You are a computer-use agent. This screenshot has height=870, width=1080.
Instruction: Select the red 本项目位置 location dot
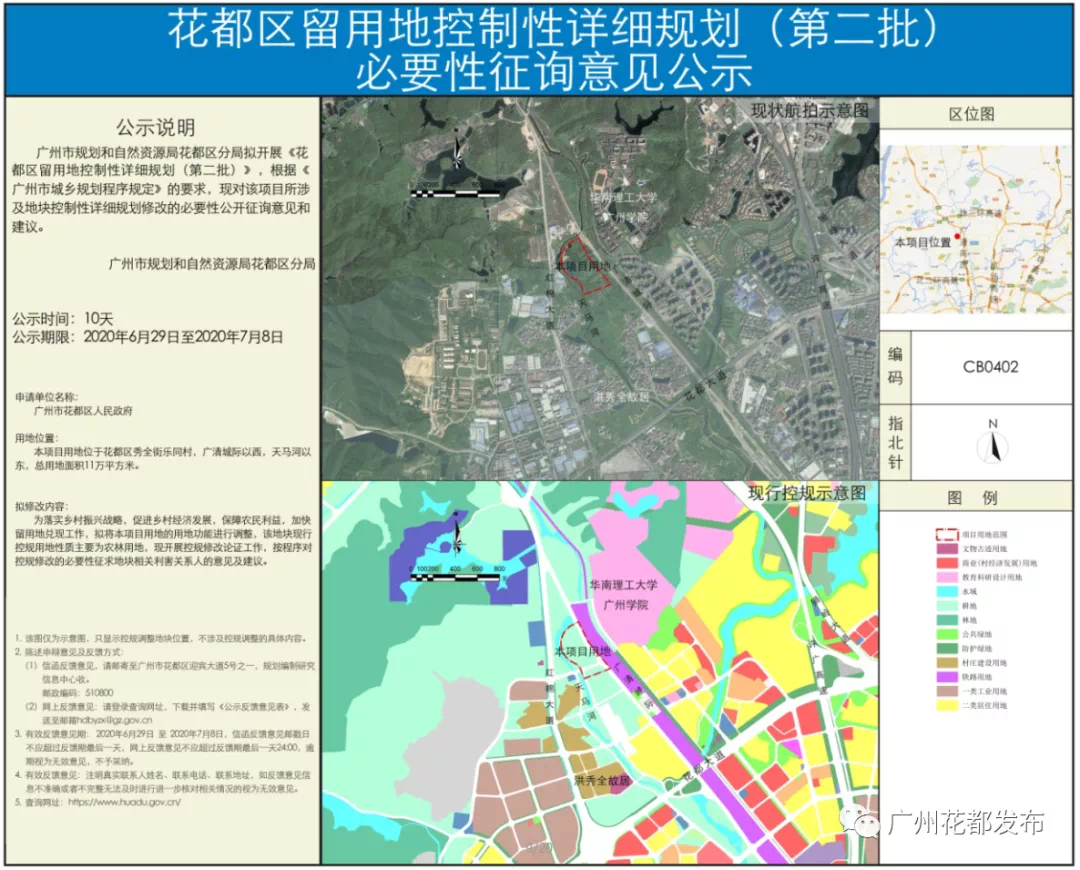958,236
